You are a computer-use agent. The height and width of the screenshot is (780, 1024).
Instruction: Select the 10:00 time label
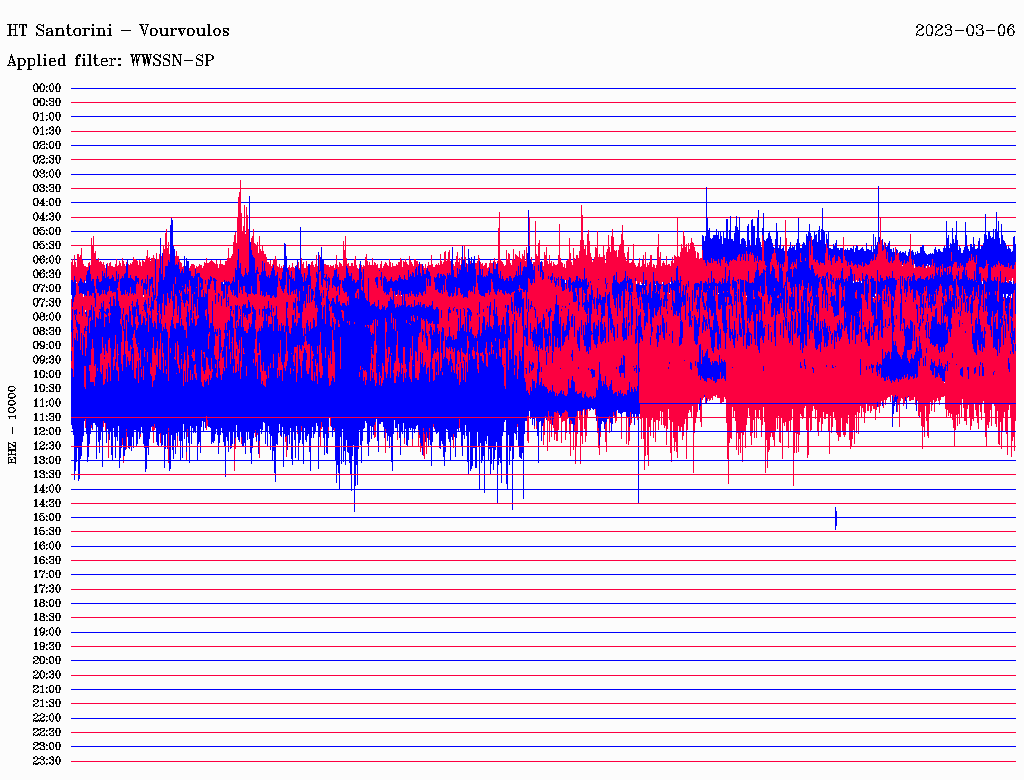[x=47, y=374]
